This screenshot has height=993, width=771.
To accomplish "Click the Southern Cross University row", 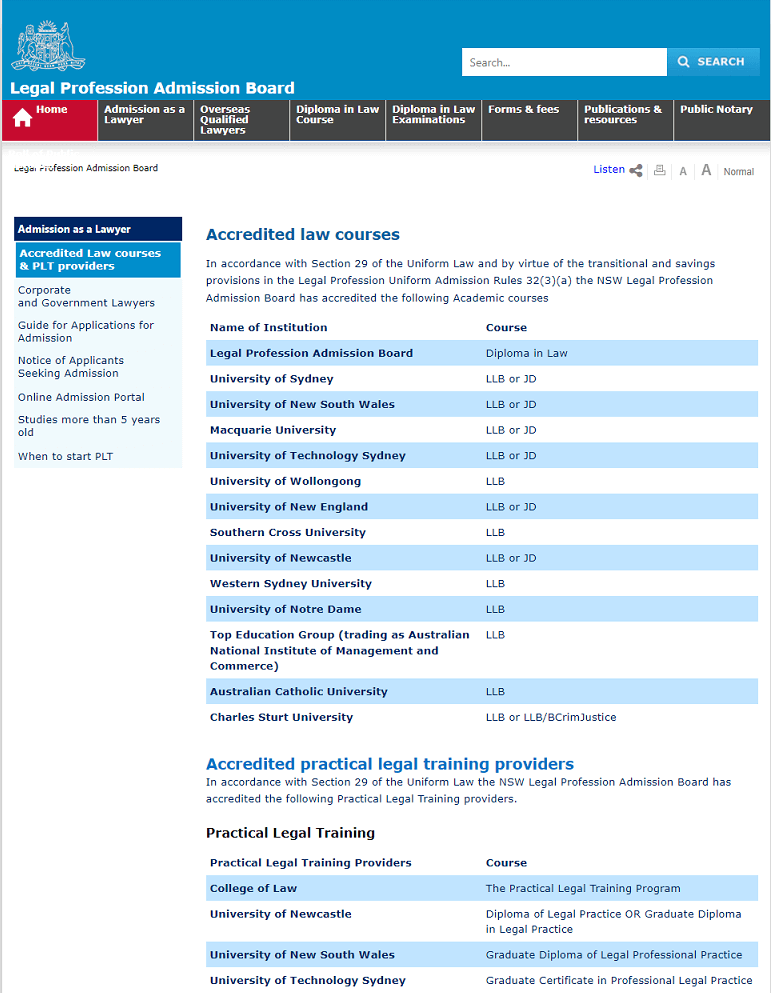I will (481, 533).
